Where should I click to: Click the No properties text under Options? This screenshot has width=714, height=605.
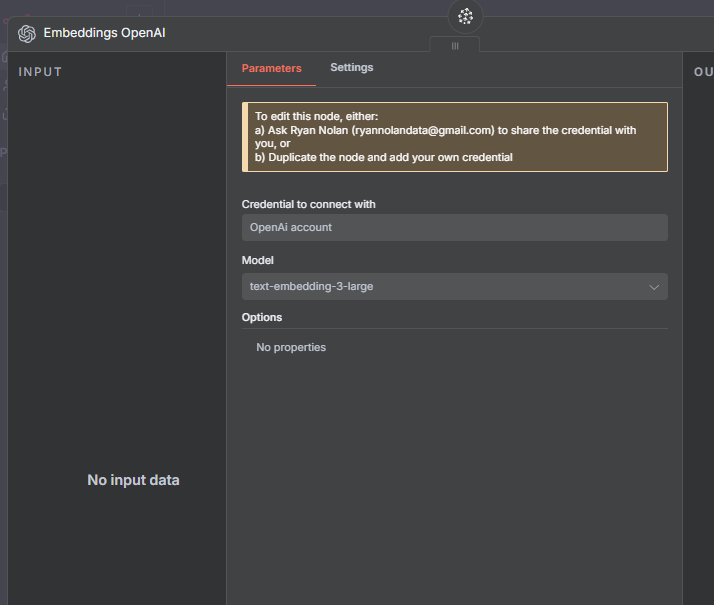pyautogui.click(x=291, y=347)
